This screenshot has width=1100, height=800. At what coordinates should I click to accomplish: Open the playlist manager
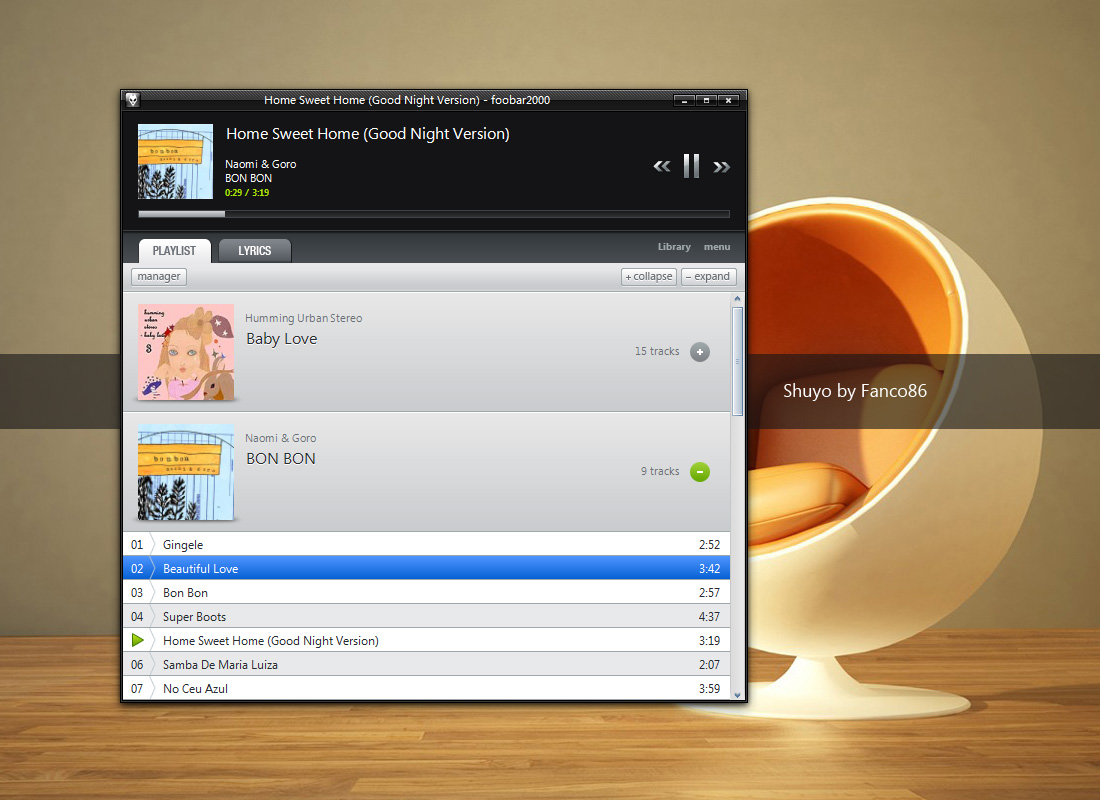(x=158, y=276)
